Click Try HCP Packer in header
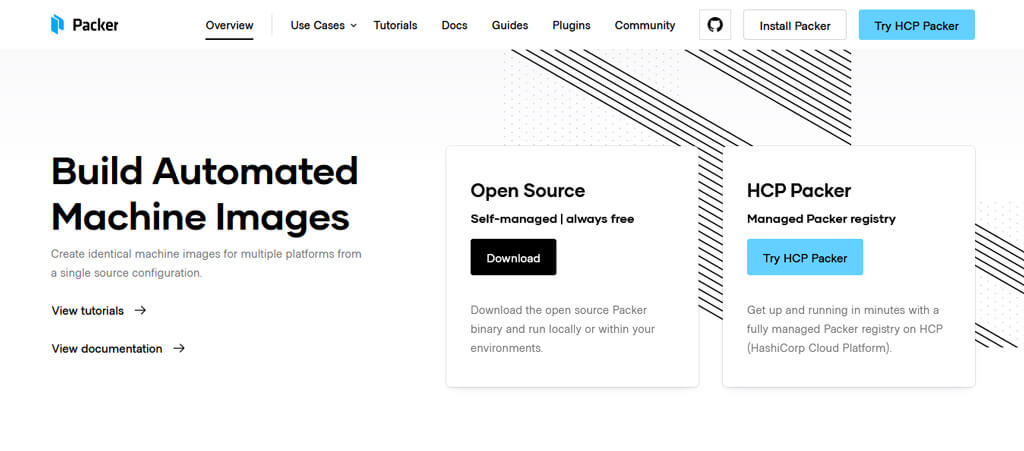Screen dimensions: 1024x451 click(x=916, y=25)
